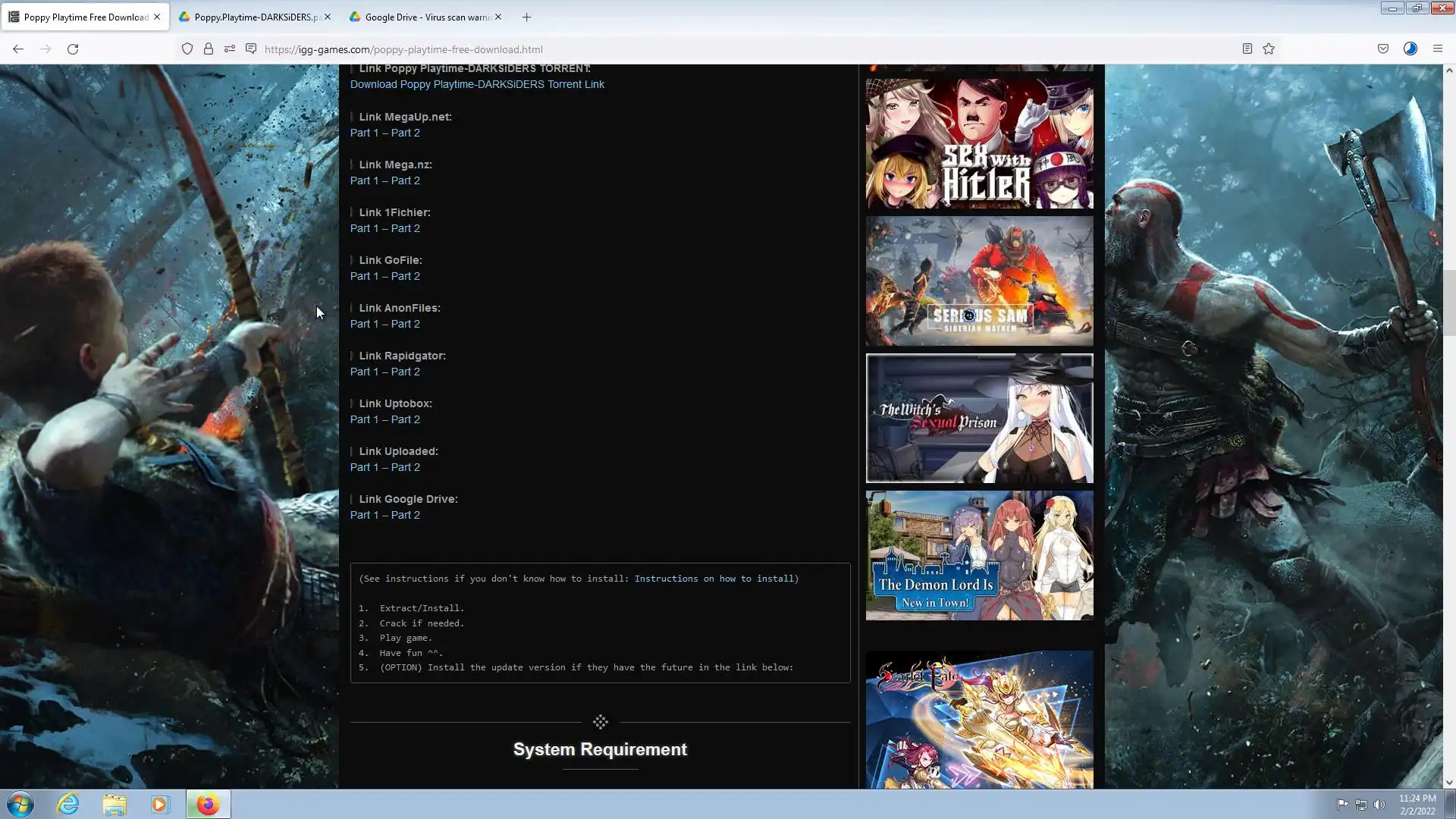Open the Firefox hamburger menu

coord(1438,49)
